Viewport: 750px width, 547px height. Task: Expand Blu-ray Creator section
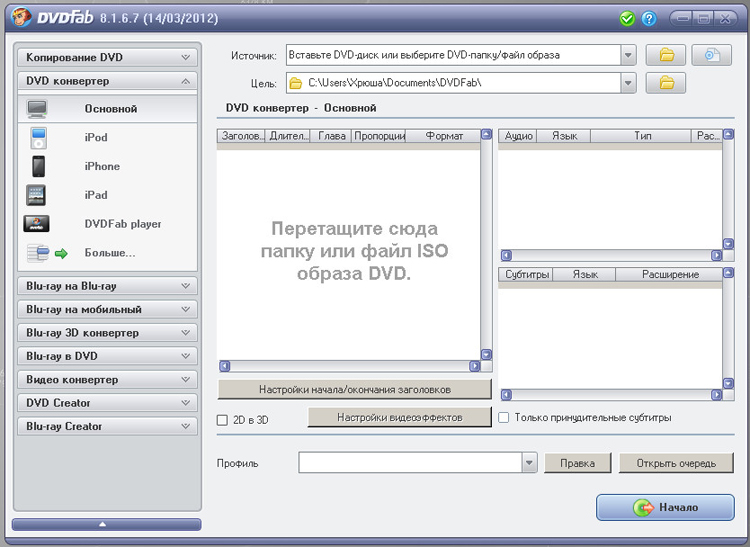(x=107, y=427)
